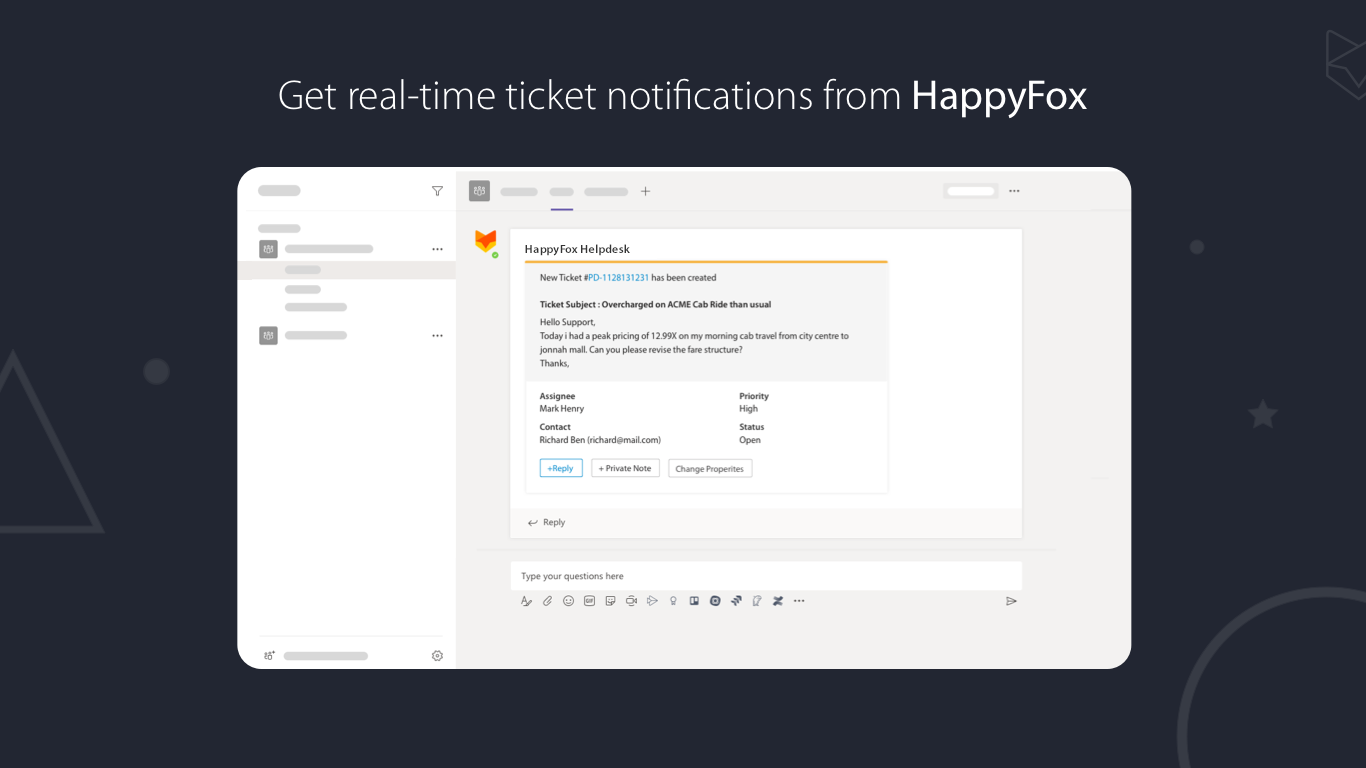Open more options for second team
This screenshot has width=1366, height=768.
437,336
